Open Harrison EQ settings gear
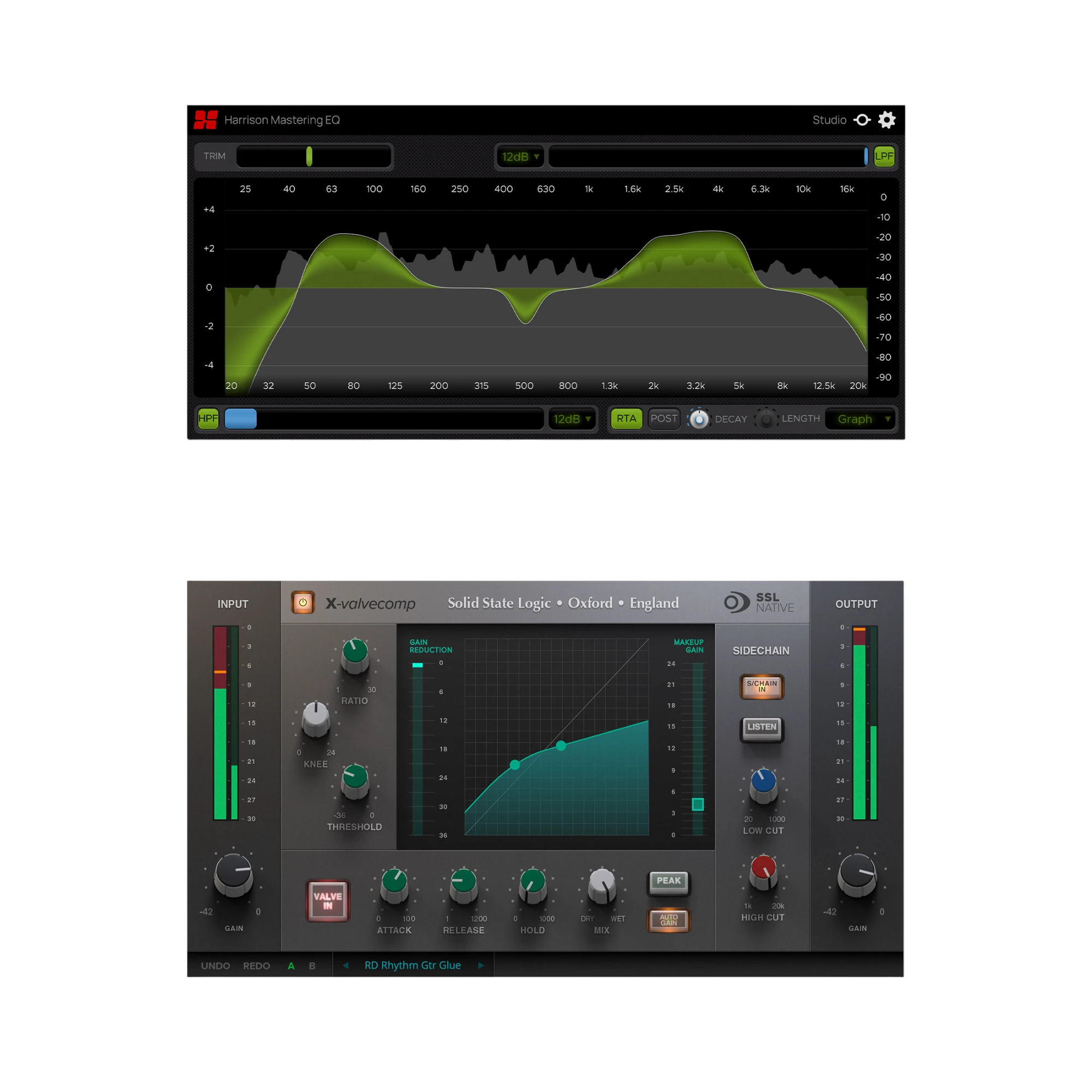 click(886, 120)
